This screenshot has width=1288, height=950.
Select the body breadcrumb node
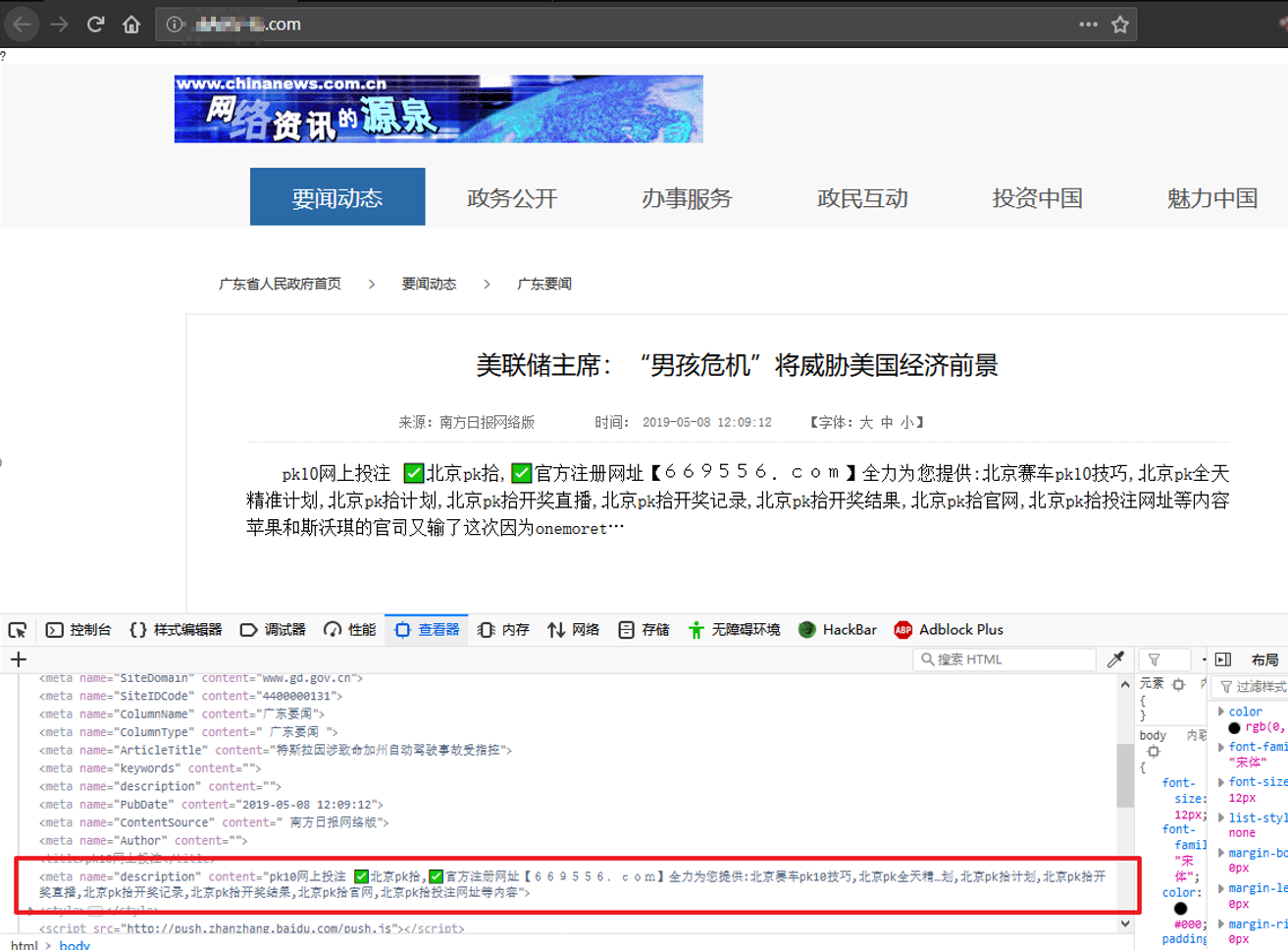[75, 945]
